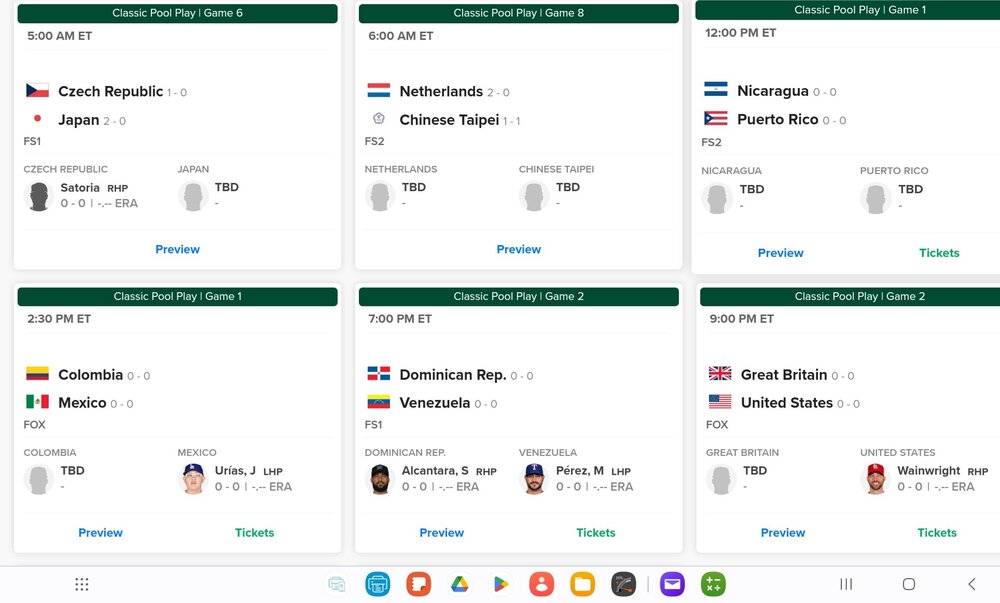Select Alcantara, S pitcher photo

coord(380,479)
